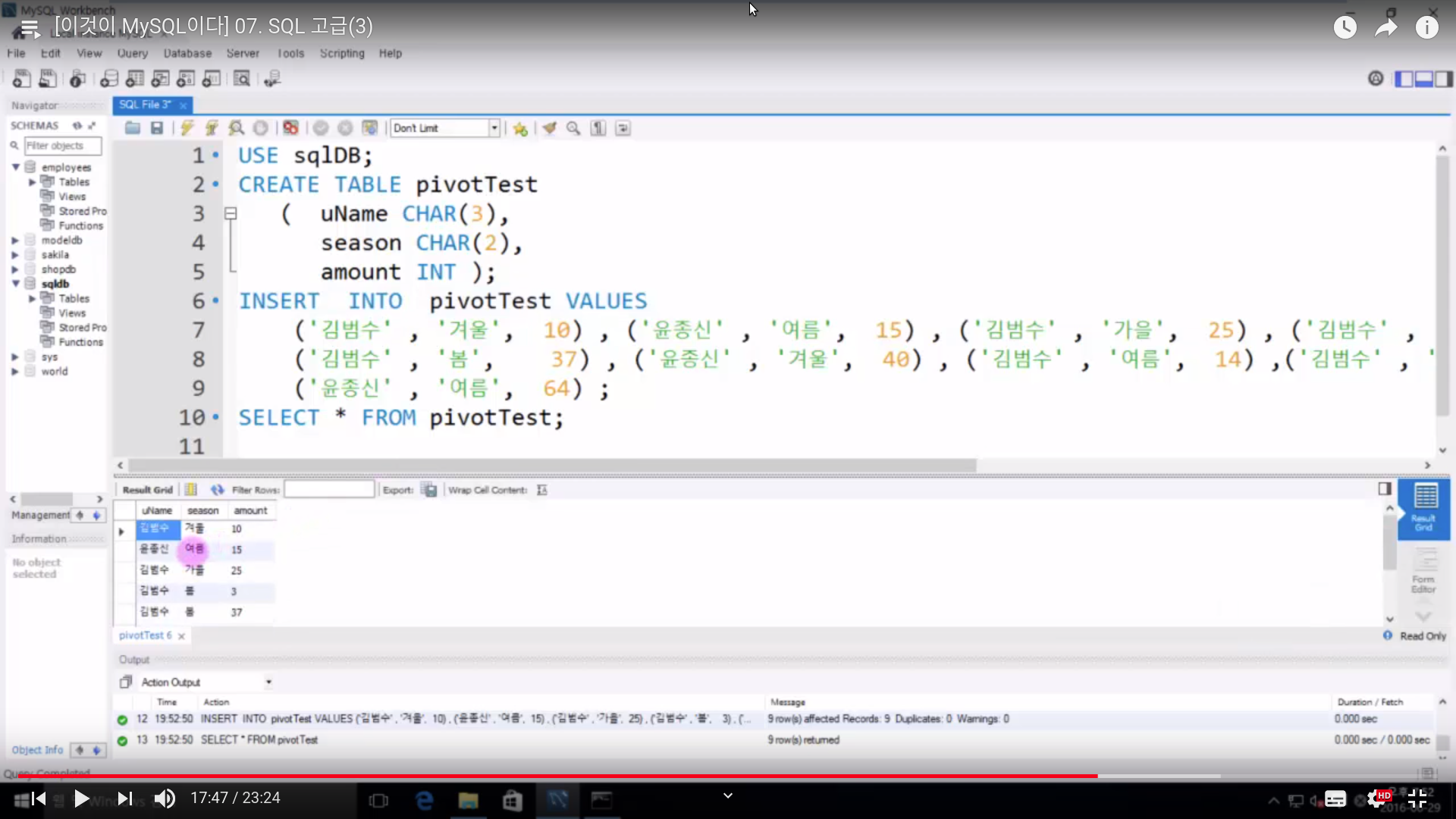Viewport: 1456px width, 819px height.
Task: Export recordset to file icon
Action: (x=430, y=490)
